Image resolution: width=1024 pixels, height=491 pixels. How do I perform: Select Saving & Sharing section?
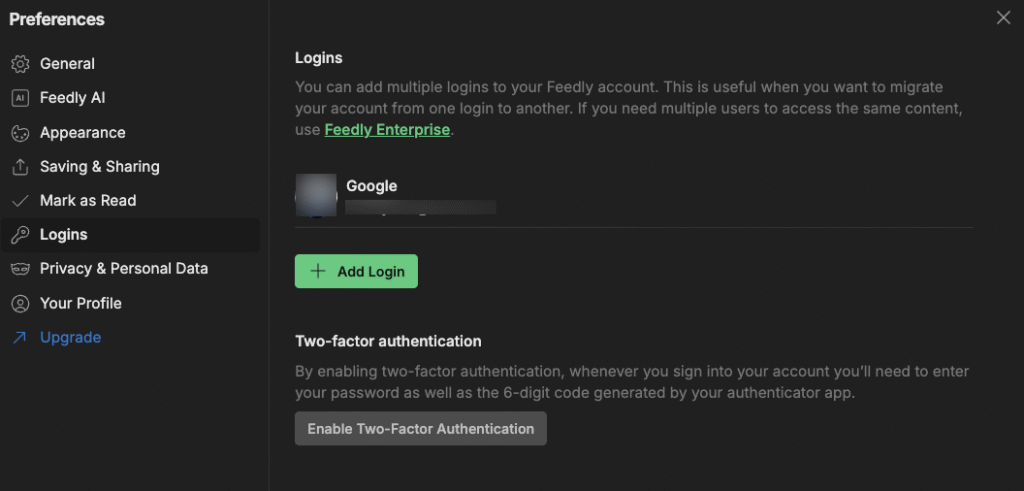(x=100, y=166)
